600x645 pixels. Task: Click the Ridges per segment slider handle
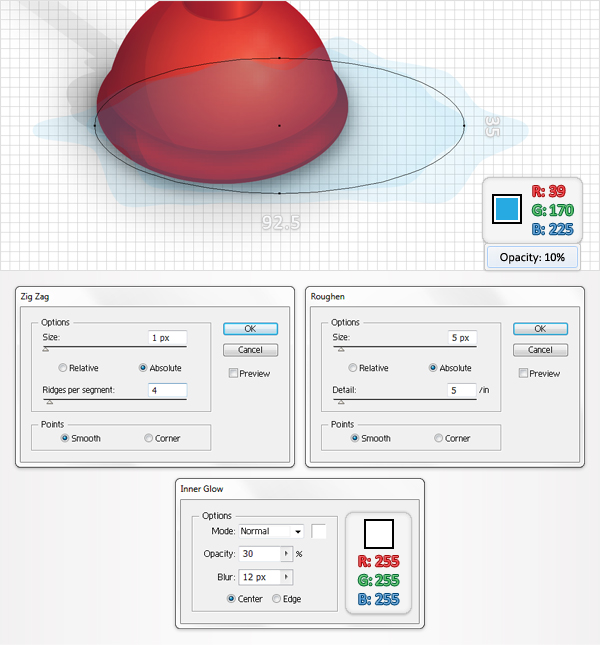pos(50,402)
